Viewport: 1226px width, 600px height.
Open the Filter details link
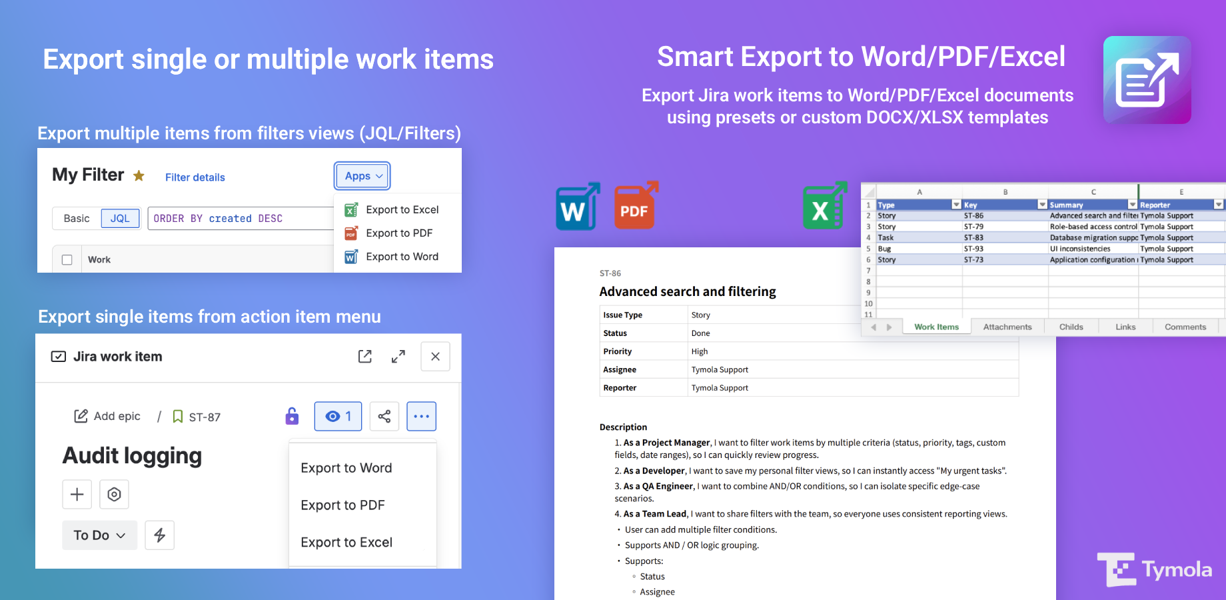(195, 177)
